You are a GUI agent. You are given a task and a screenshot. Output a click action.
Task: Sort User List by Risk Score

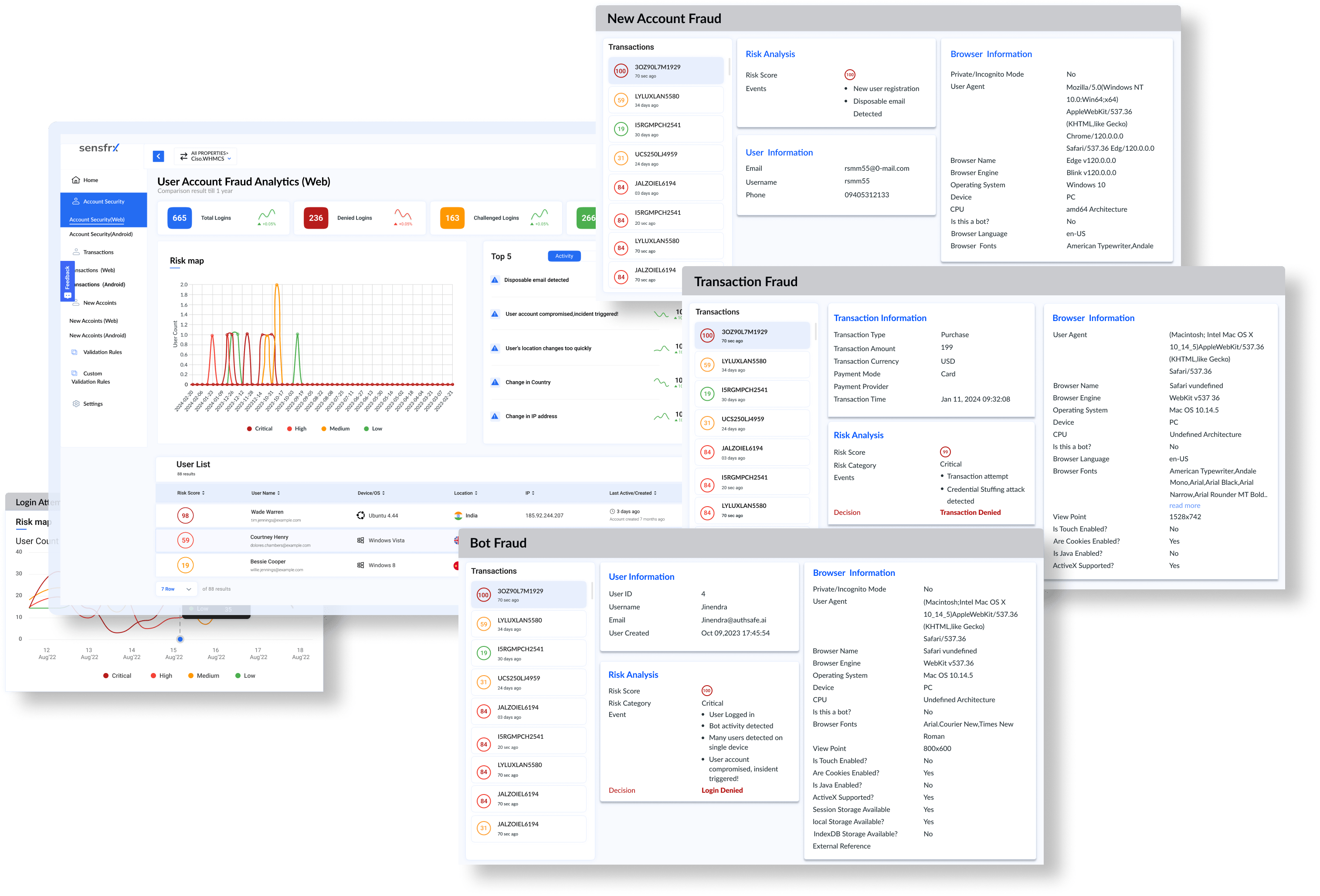tap(191, 493)
